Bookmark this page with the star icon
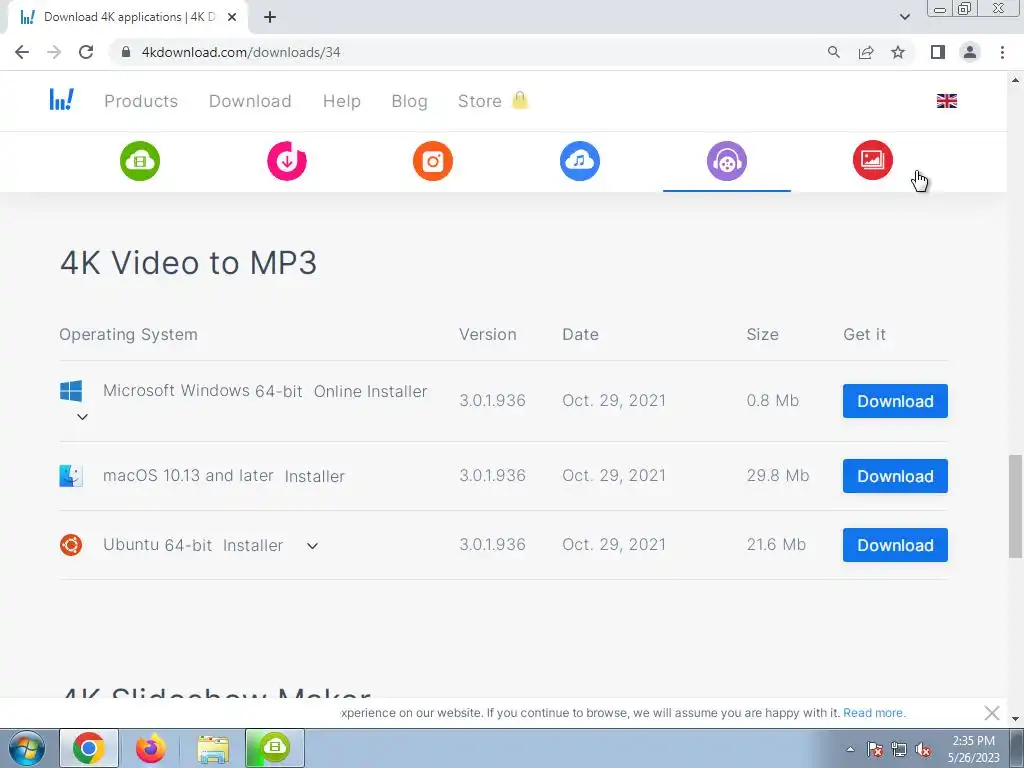1024x768 pixels. coord(899,52)
